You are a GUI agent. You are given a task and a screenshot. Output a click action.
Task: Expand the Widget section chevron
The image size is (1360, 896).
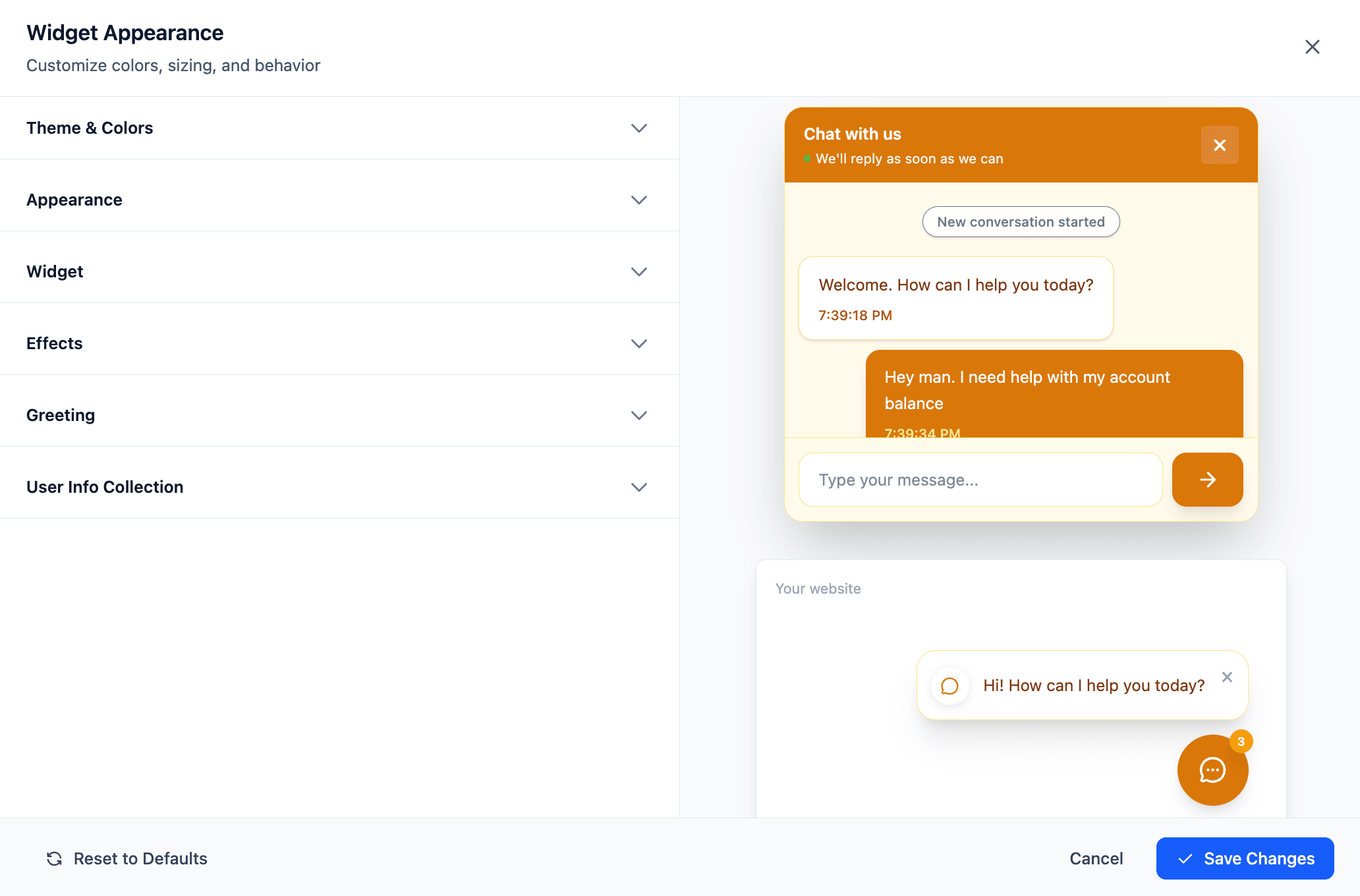(x=638, y=271)
